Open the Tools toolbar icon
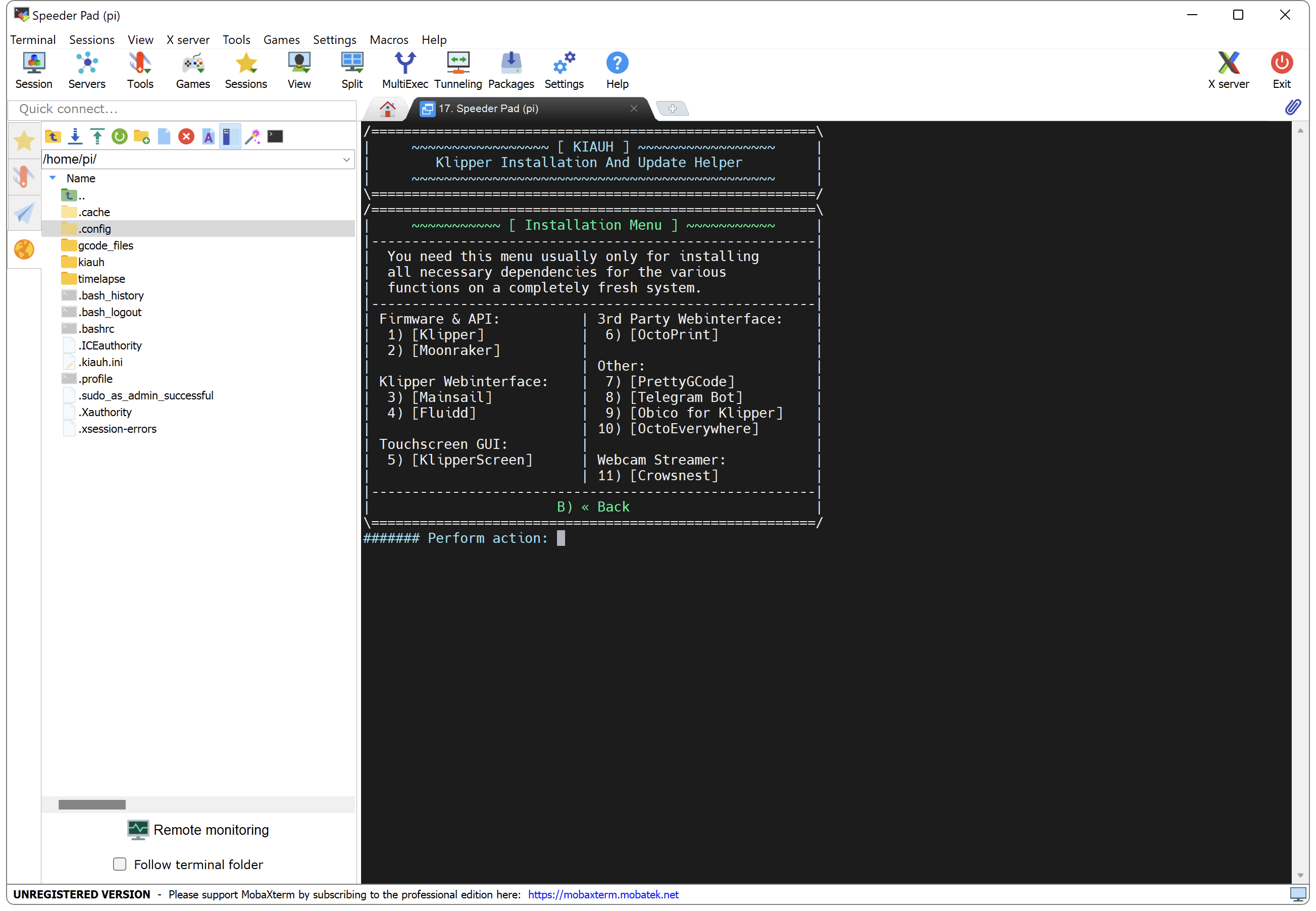Viewport: 1316px width, 911px height. point(140,71)
